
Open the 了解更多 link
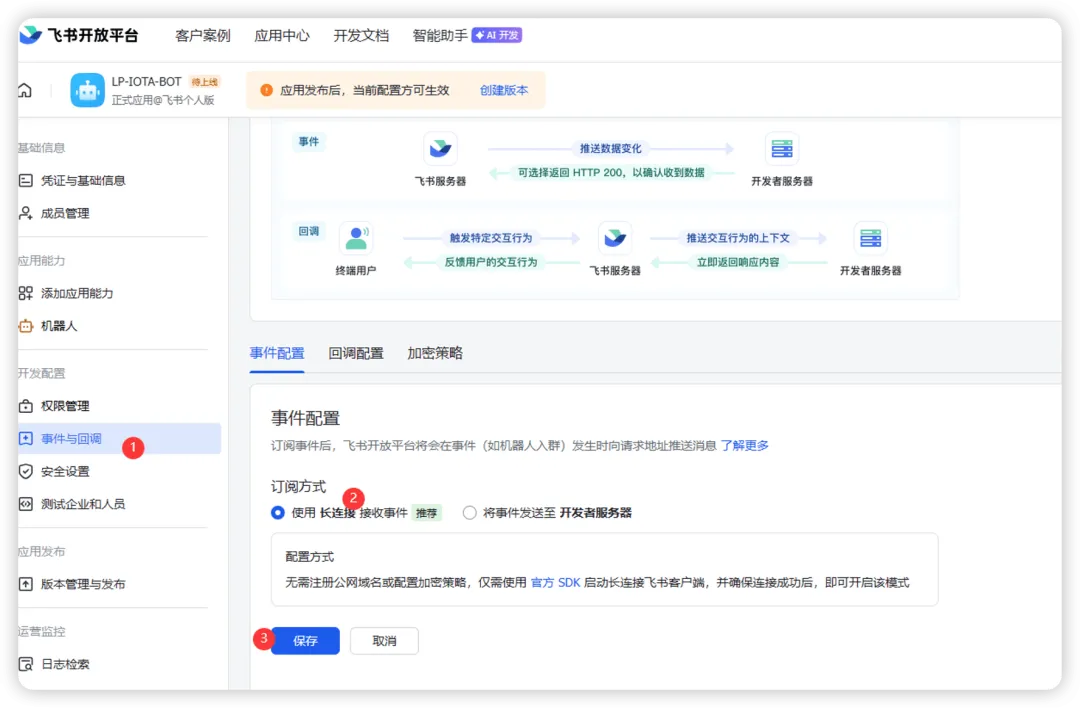click(x=745, y=446)
